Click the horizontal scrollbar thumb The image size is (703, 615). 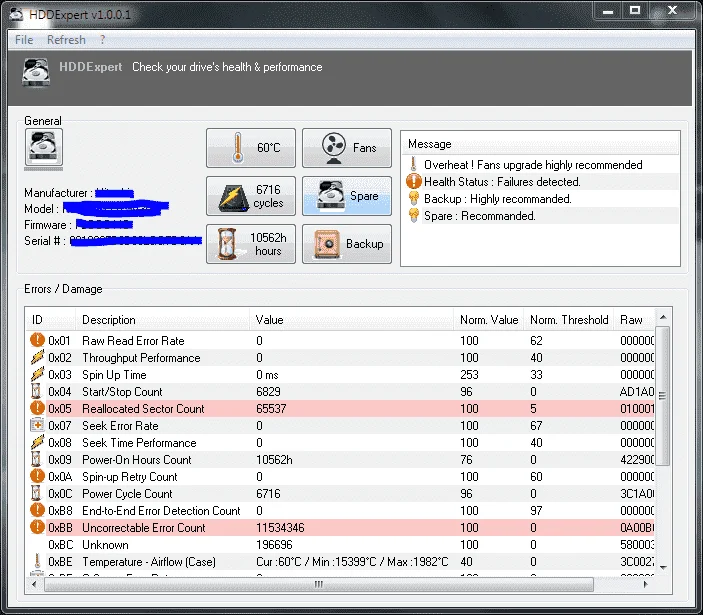pyautogui.click(x=319, y=584)
